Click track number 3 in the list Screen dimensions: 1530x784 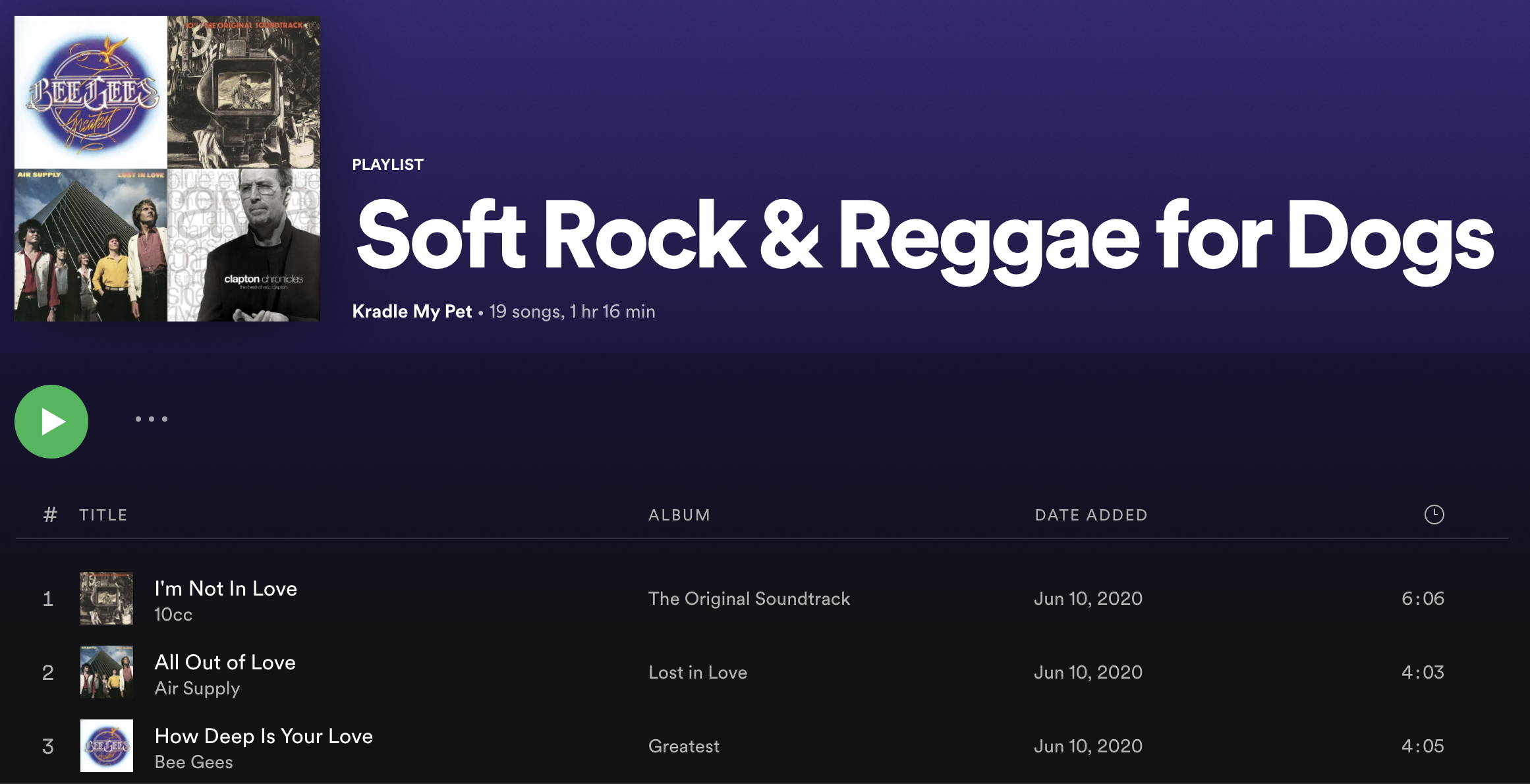48,746
